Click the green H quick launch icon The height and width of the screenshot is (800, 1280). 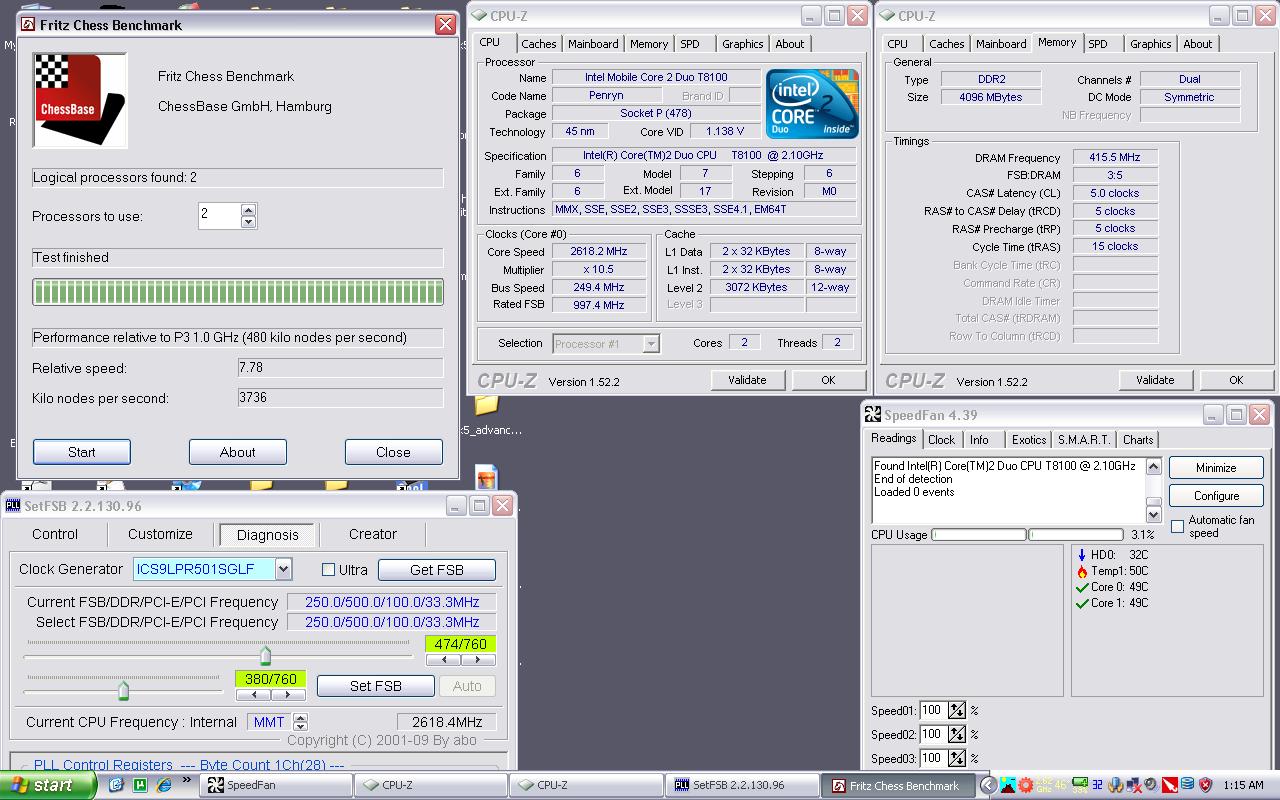click(x=141, y=785)
